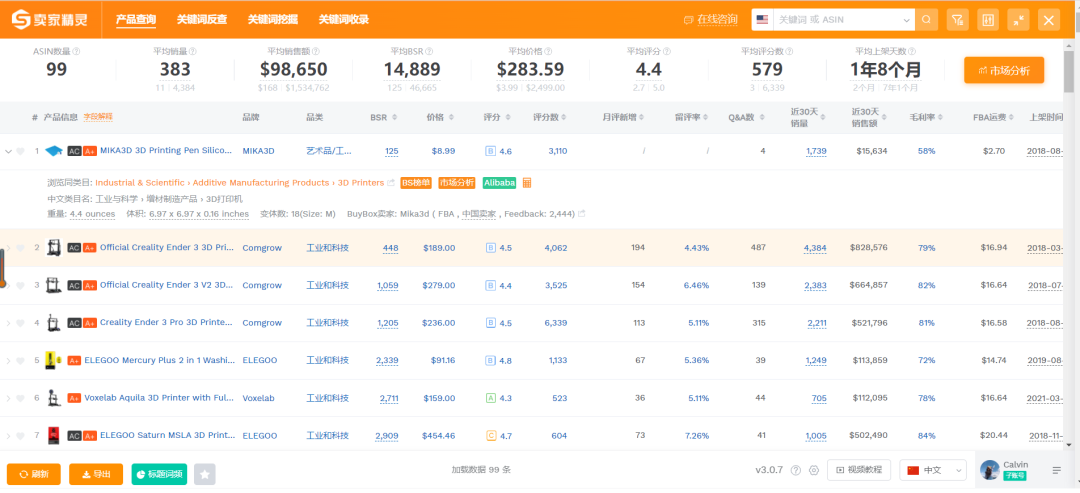
Task: Expand the ELEGOO Mercury Plus row
Action: (x=8, y=361)
